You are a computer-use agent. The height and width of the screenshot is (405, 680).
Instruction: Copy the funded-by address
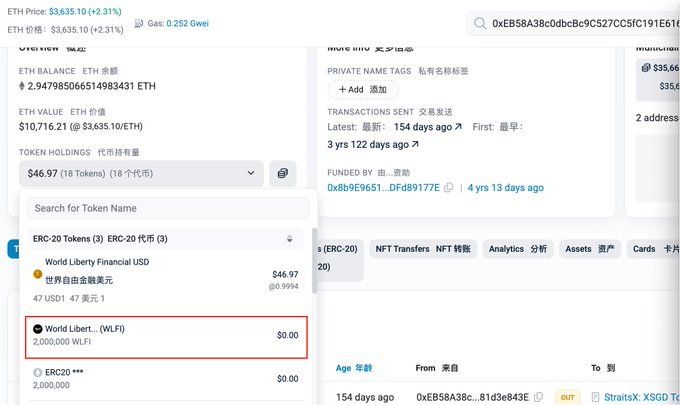click(449, 188)
